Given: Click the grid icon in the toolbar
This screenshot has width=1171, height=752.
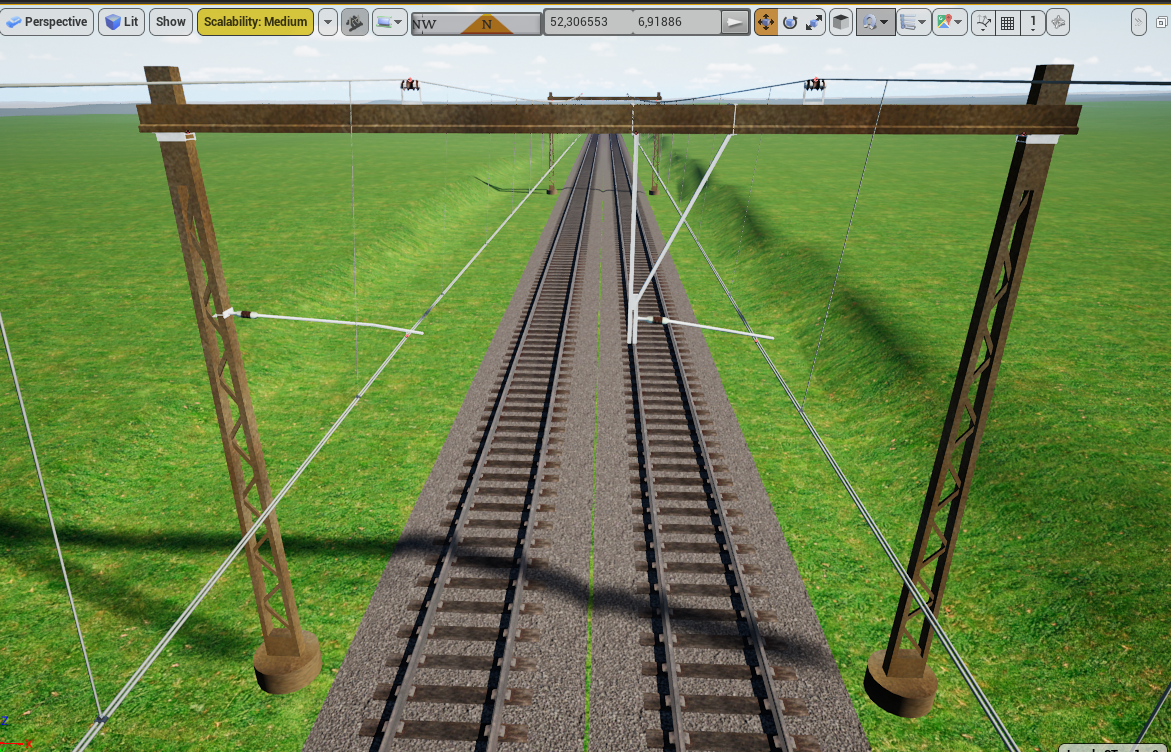Looking at the screenshot, I should [1008, 22].
